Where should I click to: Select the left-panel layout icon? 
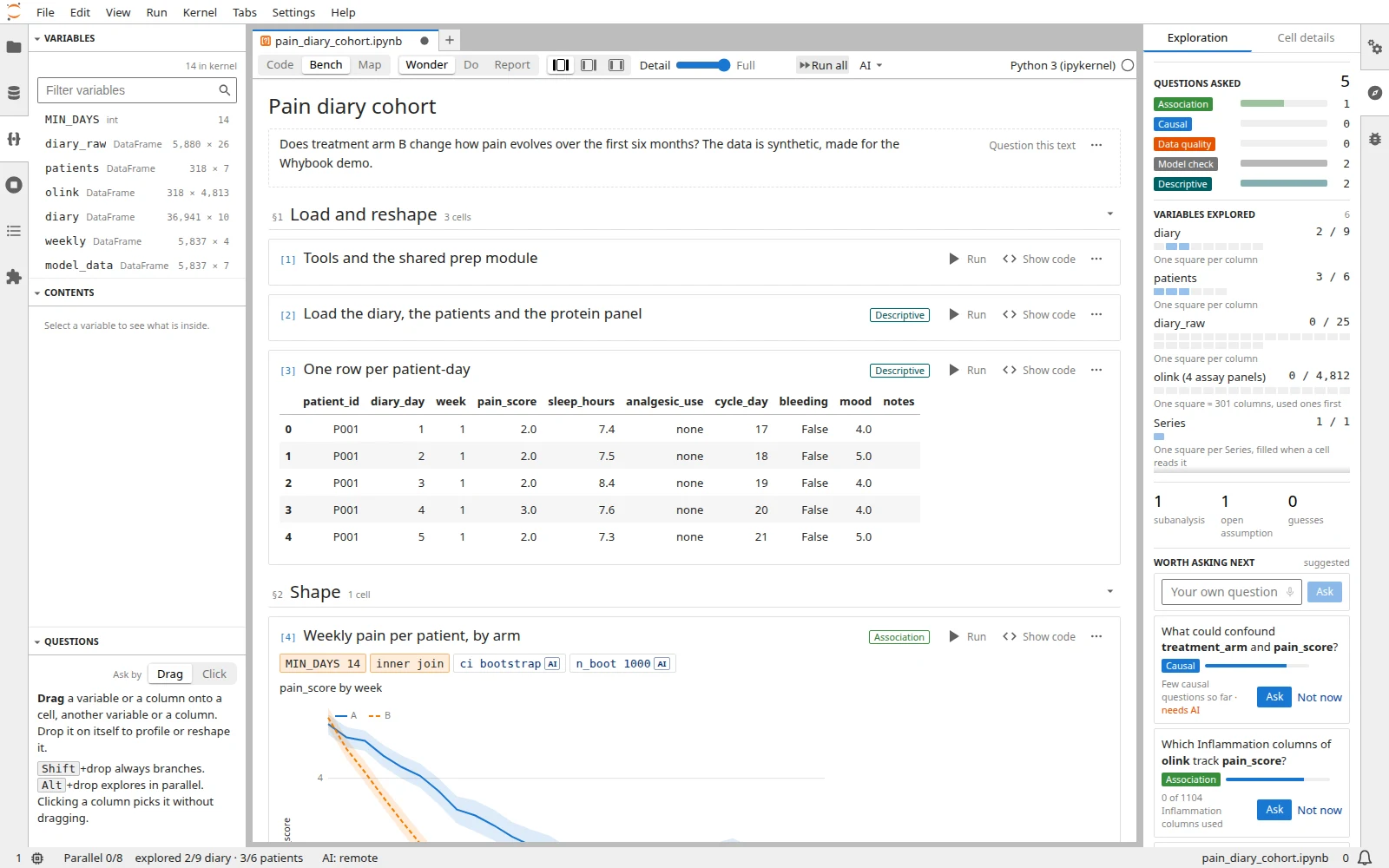coord(561,65)
